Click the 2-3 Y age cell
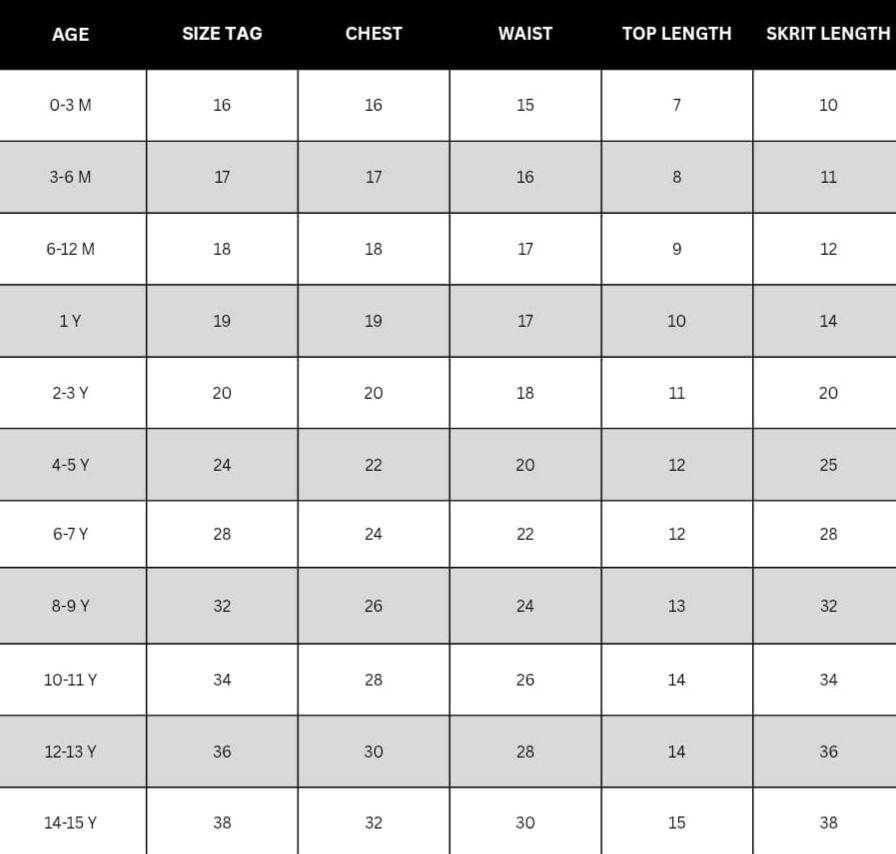Screen dimensions: 896x854 click(x=70, y=393)
